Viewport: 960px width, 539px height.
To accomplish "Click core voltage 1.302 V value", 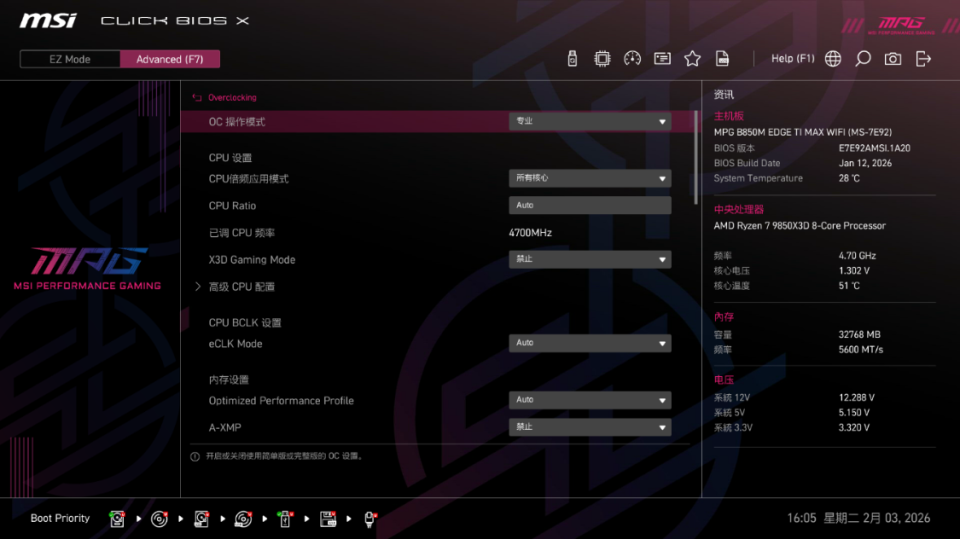I will 854,271.
